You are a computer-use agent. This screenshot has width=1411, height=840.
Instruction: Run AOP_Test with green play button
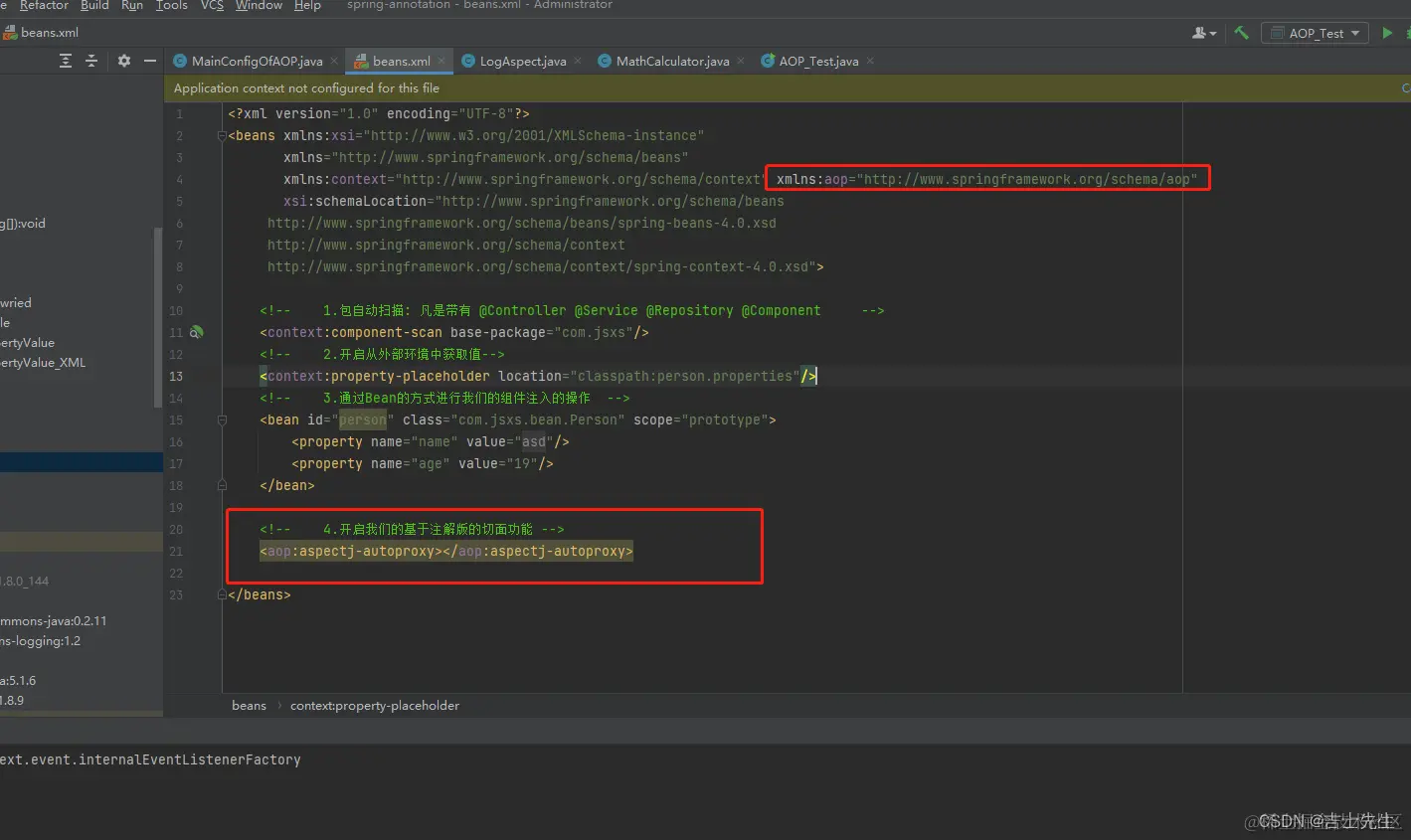(x=1387, y=33)
